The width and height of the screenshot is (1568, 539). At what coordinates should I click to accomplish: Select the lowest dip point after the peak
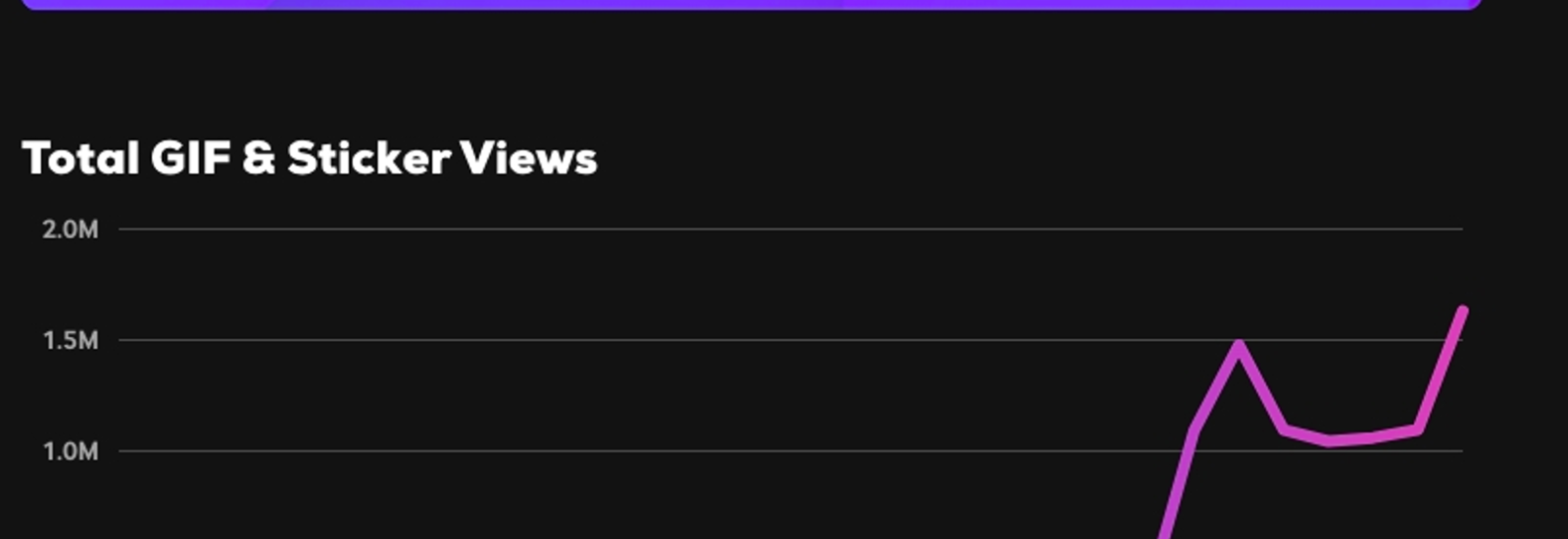pos(1329,441)
